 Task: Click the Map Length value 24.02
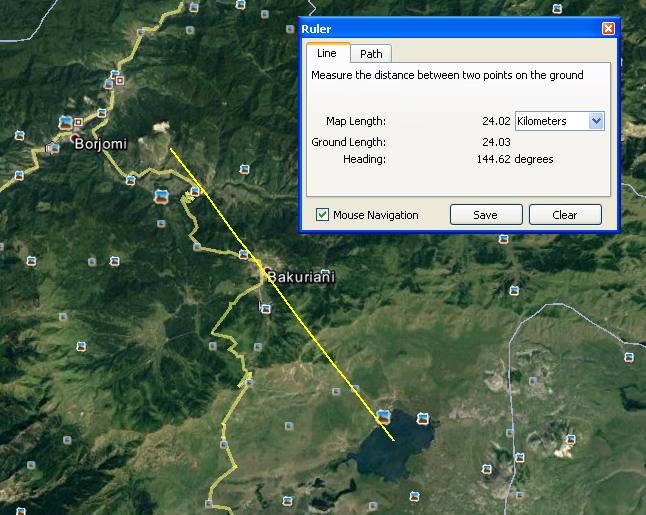[496, 121]
